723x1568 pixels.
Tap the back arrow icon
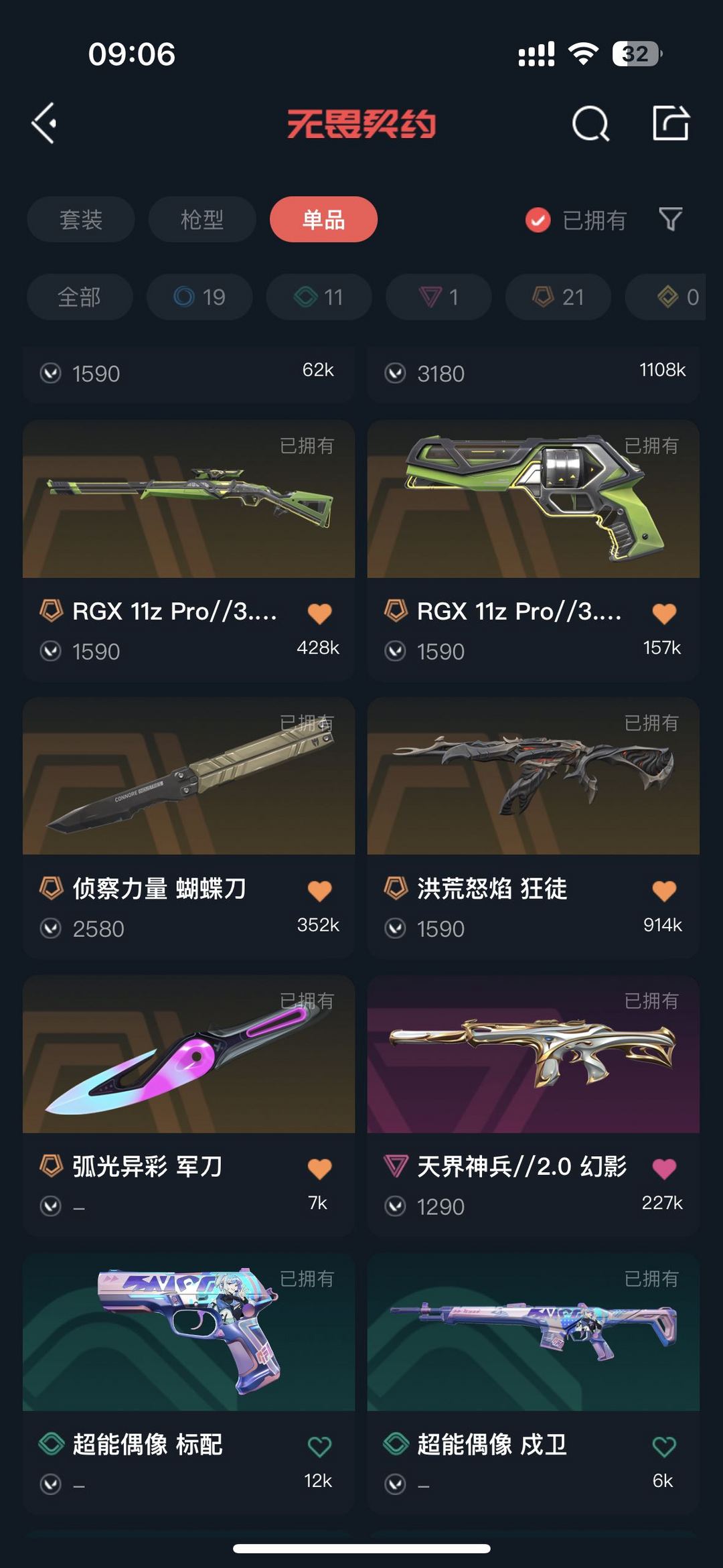coord(44,123)
